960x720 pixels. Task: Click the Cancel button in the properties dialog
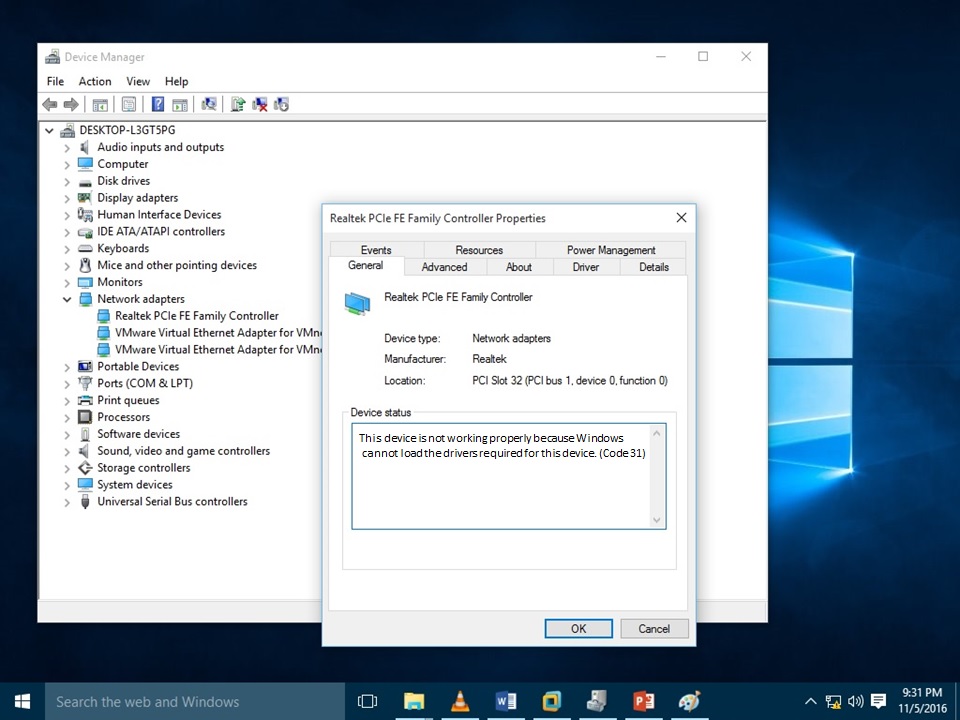click(x=654, y=628)
